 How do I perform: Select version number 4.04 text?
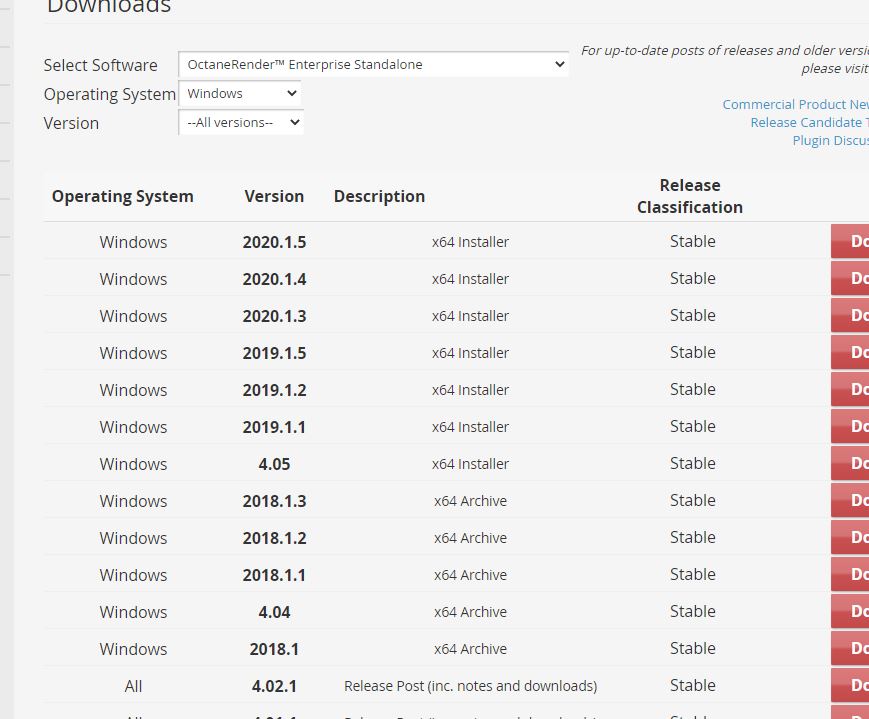274,612
